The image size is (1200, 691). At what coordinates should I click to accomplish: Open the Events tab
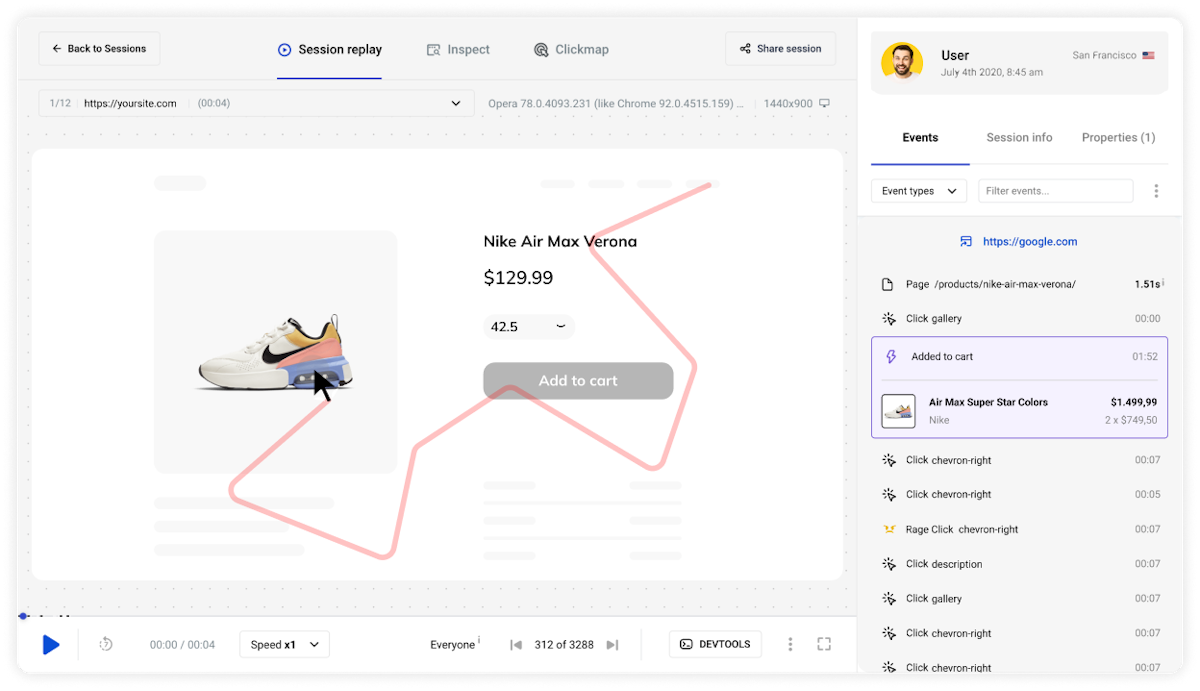[920, 138]
